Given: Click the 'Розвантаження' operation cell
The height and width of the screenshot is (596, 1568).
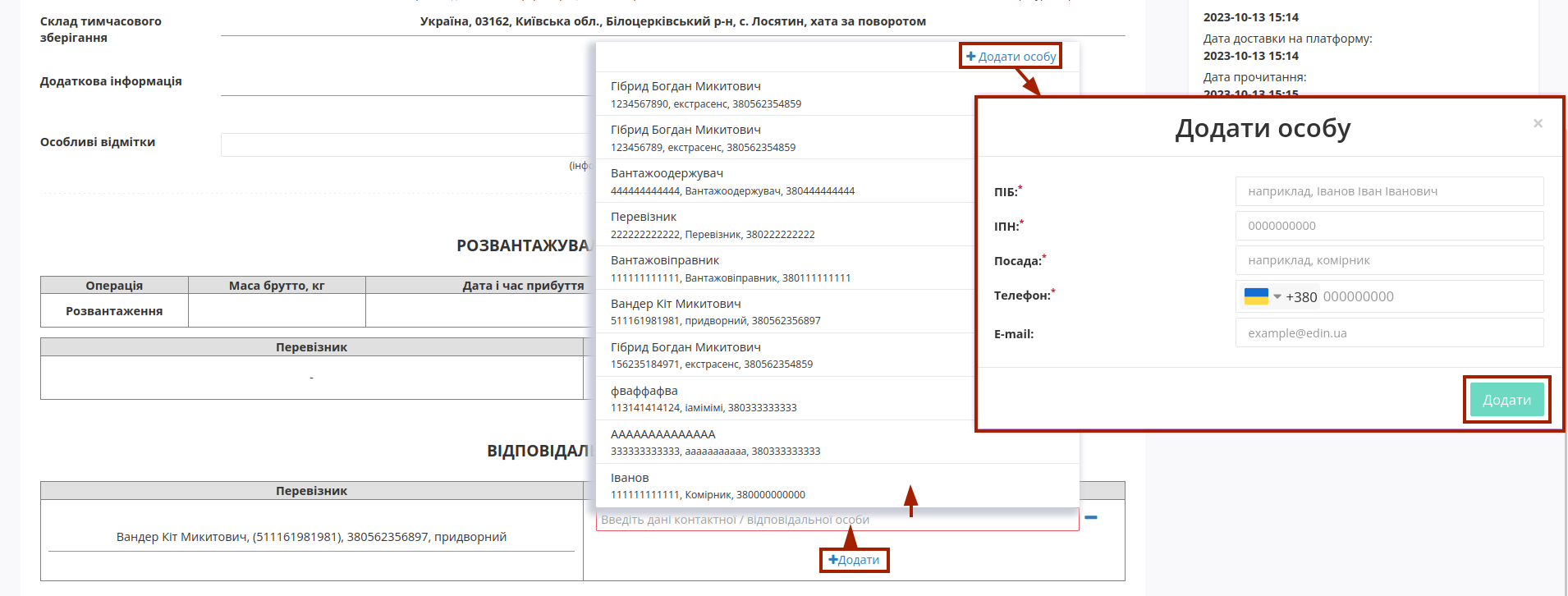Looking at the screenshot, I should point(114,310).
